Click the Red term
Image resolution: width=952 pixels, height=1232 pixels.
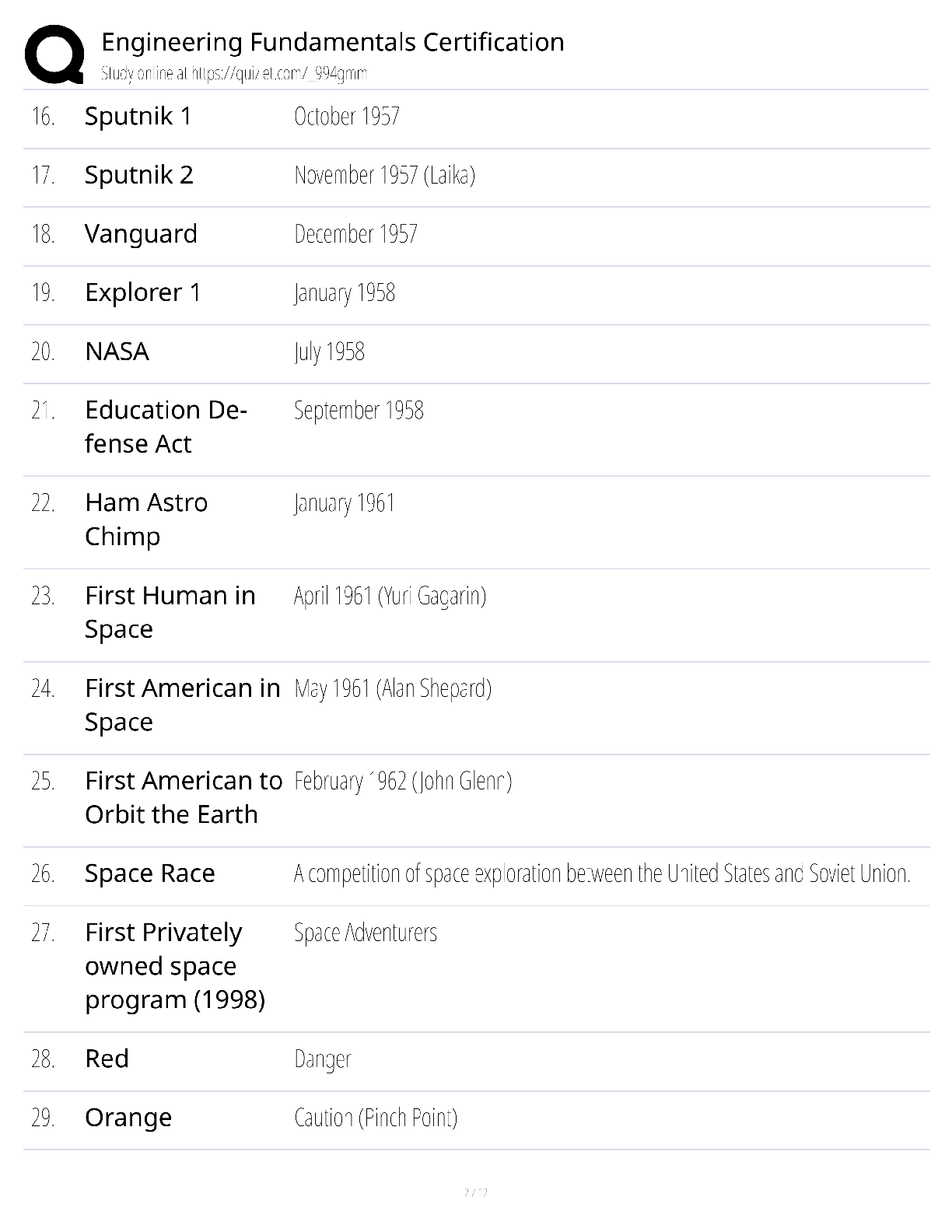(x=107, y=1059)
